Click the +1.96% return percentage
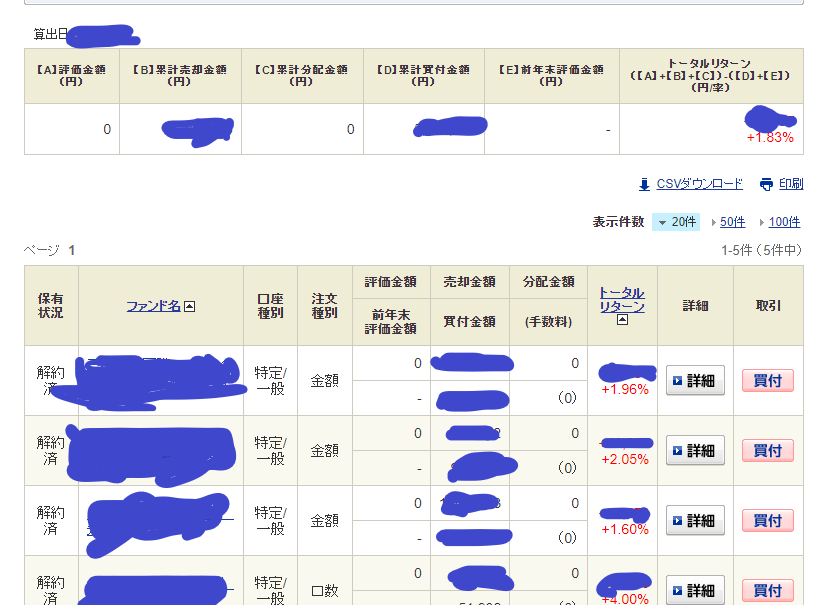The image size is (840, 605). pyautogui.click(x=625, y=390)
